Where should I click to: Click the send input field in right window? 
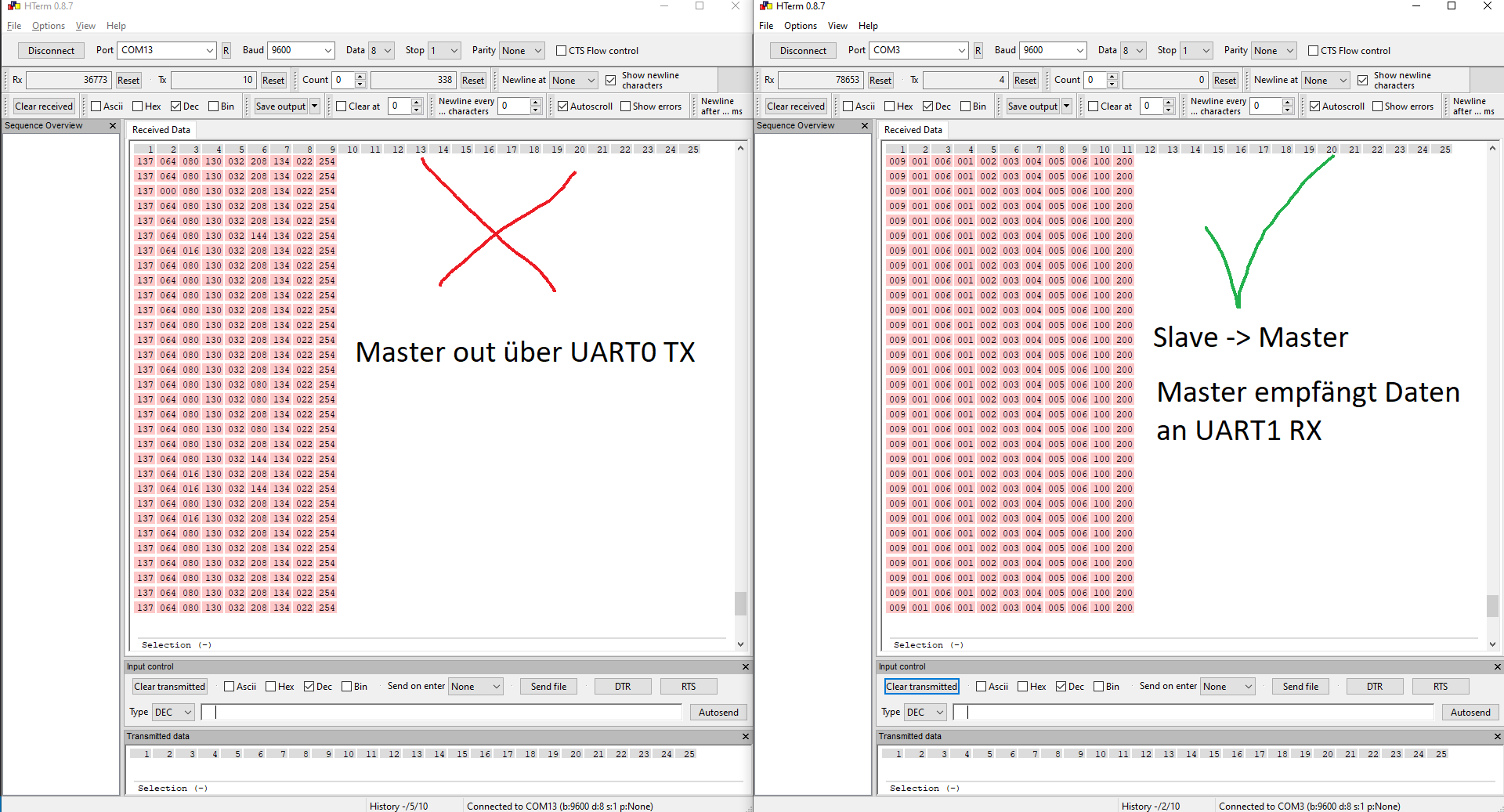1194,713
